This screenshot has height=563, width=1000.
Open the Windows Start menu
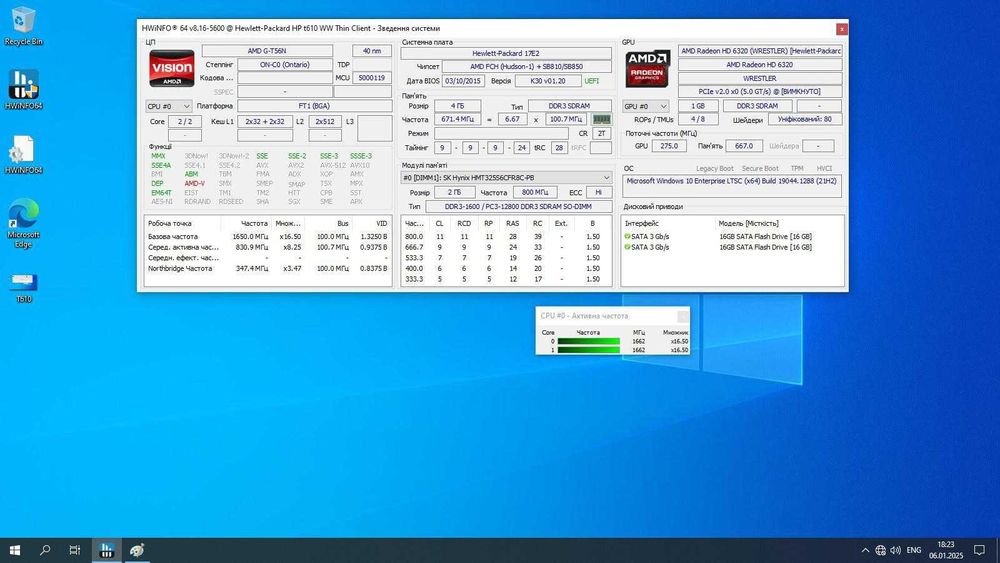[15, 550]
